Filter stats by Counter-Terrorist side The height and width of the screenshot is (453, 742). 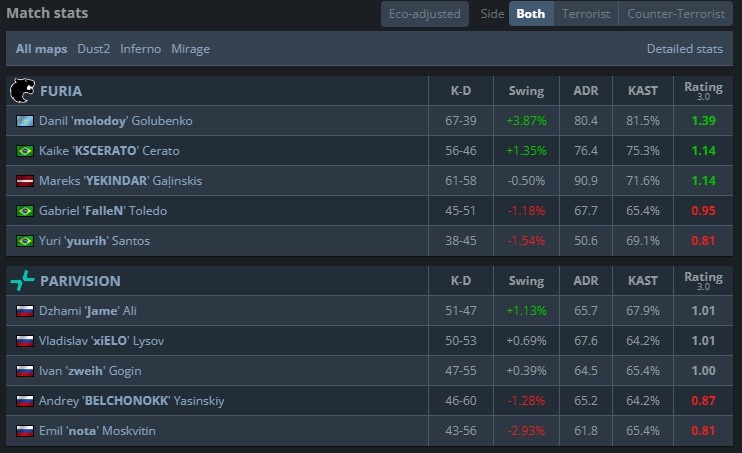[x=676, y=14]
